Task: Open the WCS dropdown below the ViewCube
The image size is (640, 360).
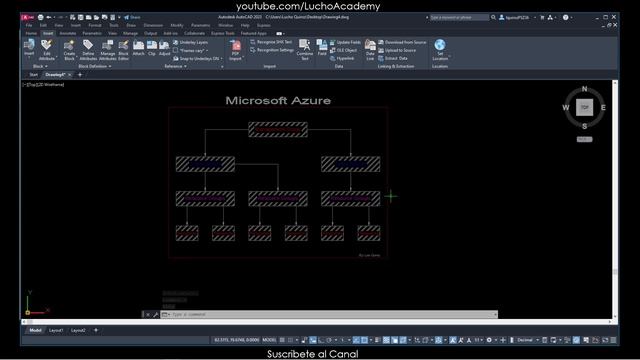Action: point(584,139)
